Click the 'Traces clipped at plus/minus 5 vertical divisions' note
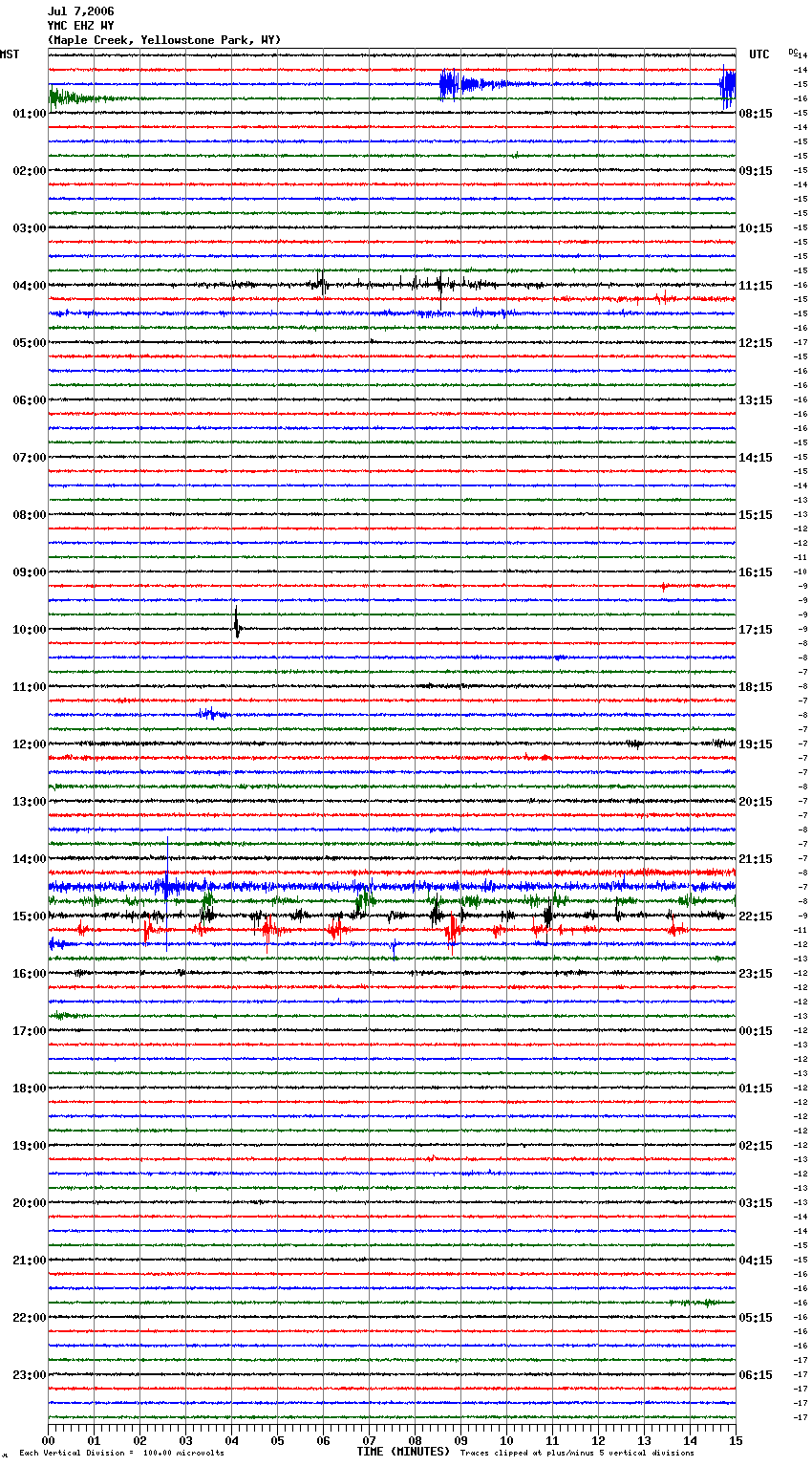Screen dimensions: 812x1466 pos(578,1454)
